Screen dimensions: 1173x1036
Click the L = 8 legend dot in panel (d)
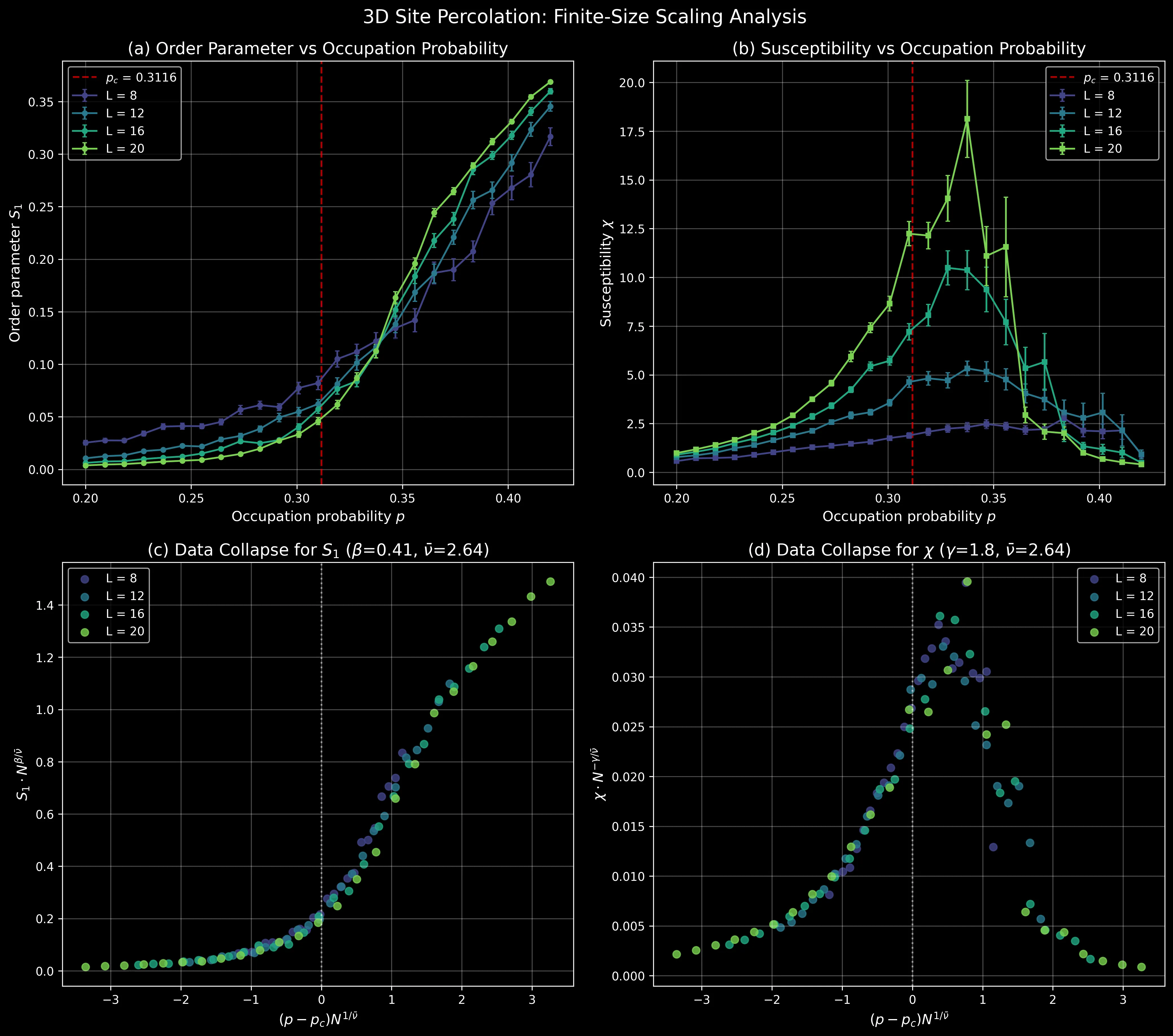coord(1094,579)
